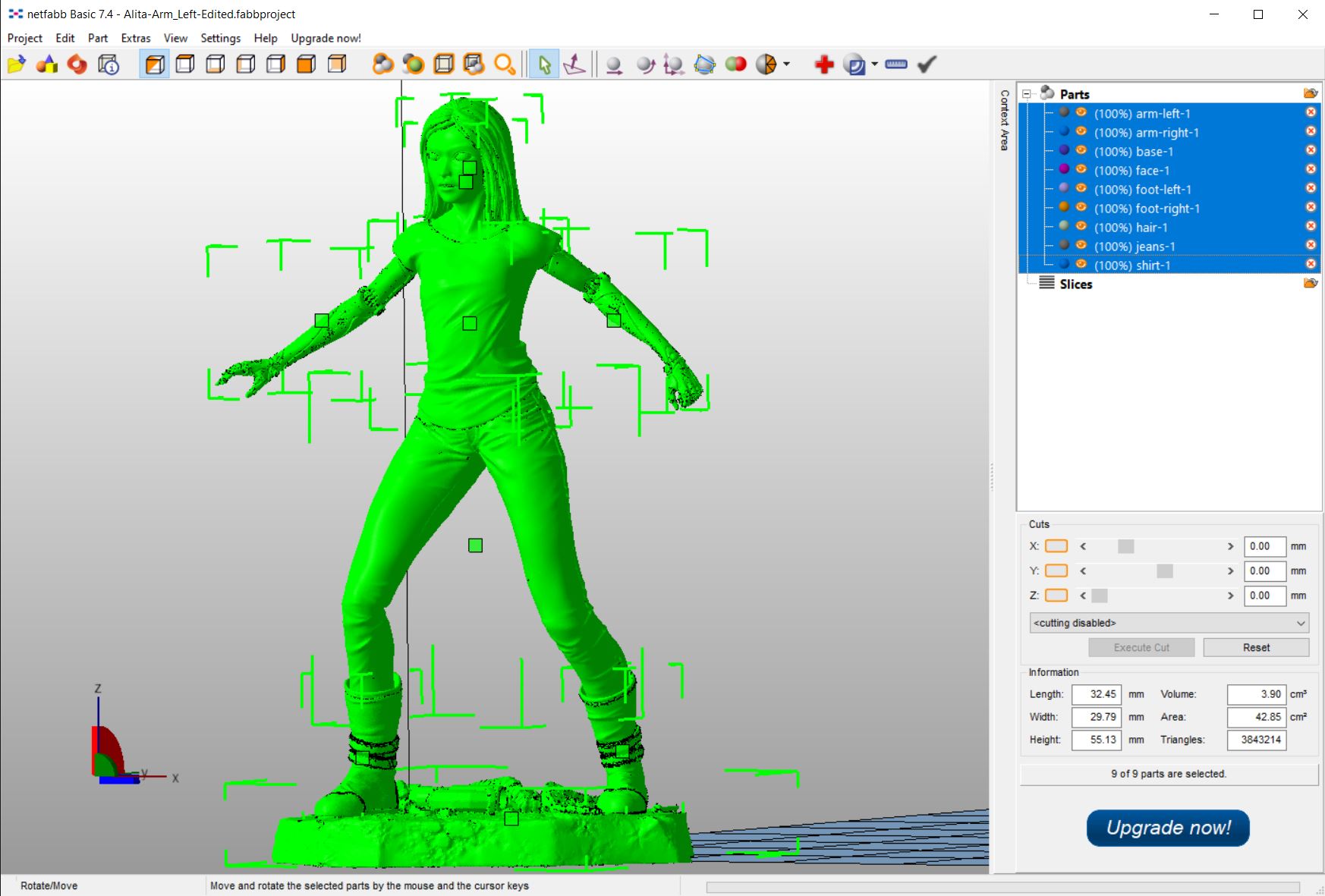Activate the green arrow selection mode
Image resolution: width=1325 pixels, height=896 pixels.
click(544, 64)
